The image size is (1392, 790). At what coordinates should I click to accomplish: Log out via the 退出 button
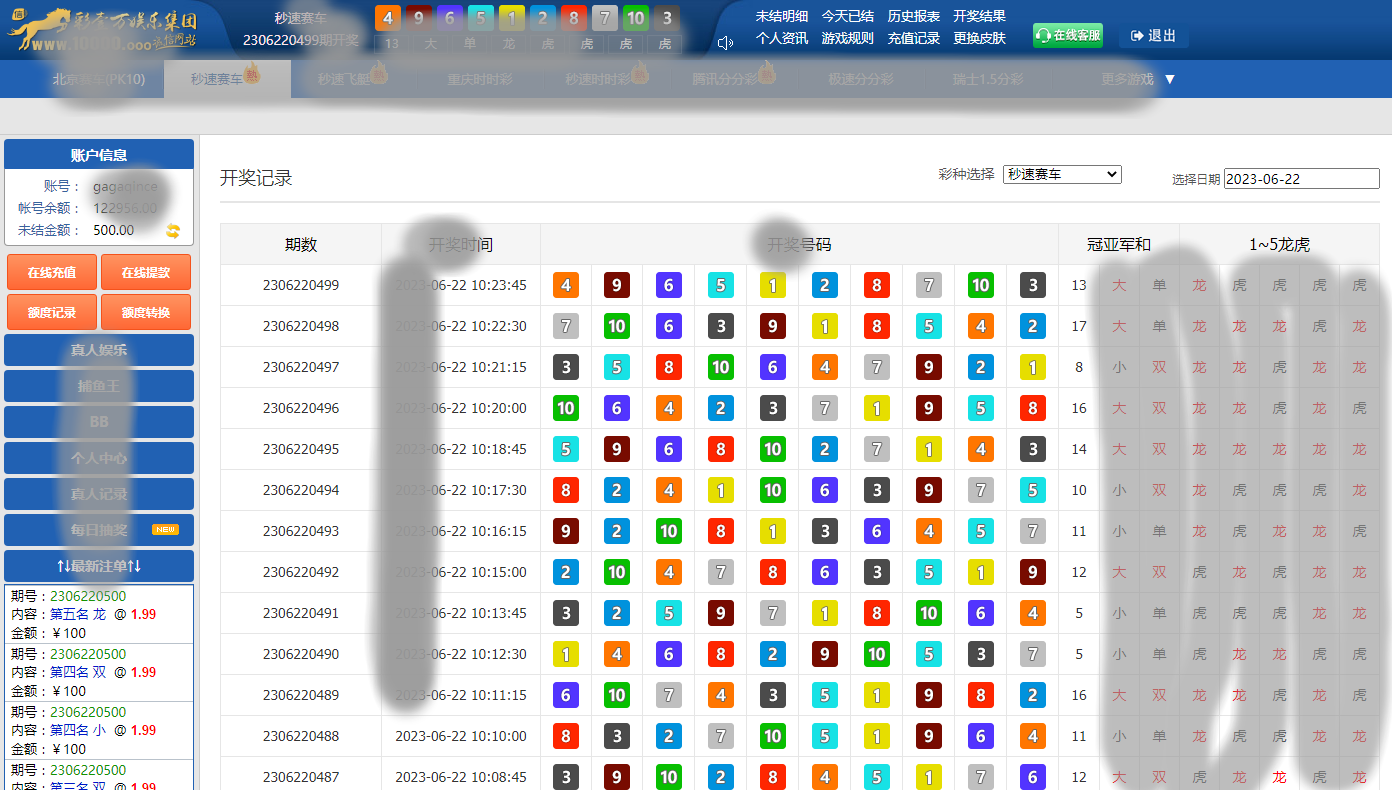[1153, 35]
